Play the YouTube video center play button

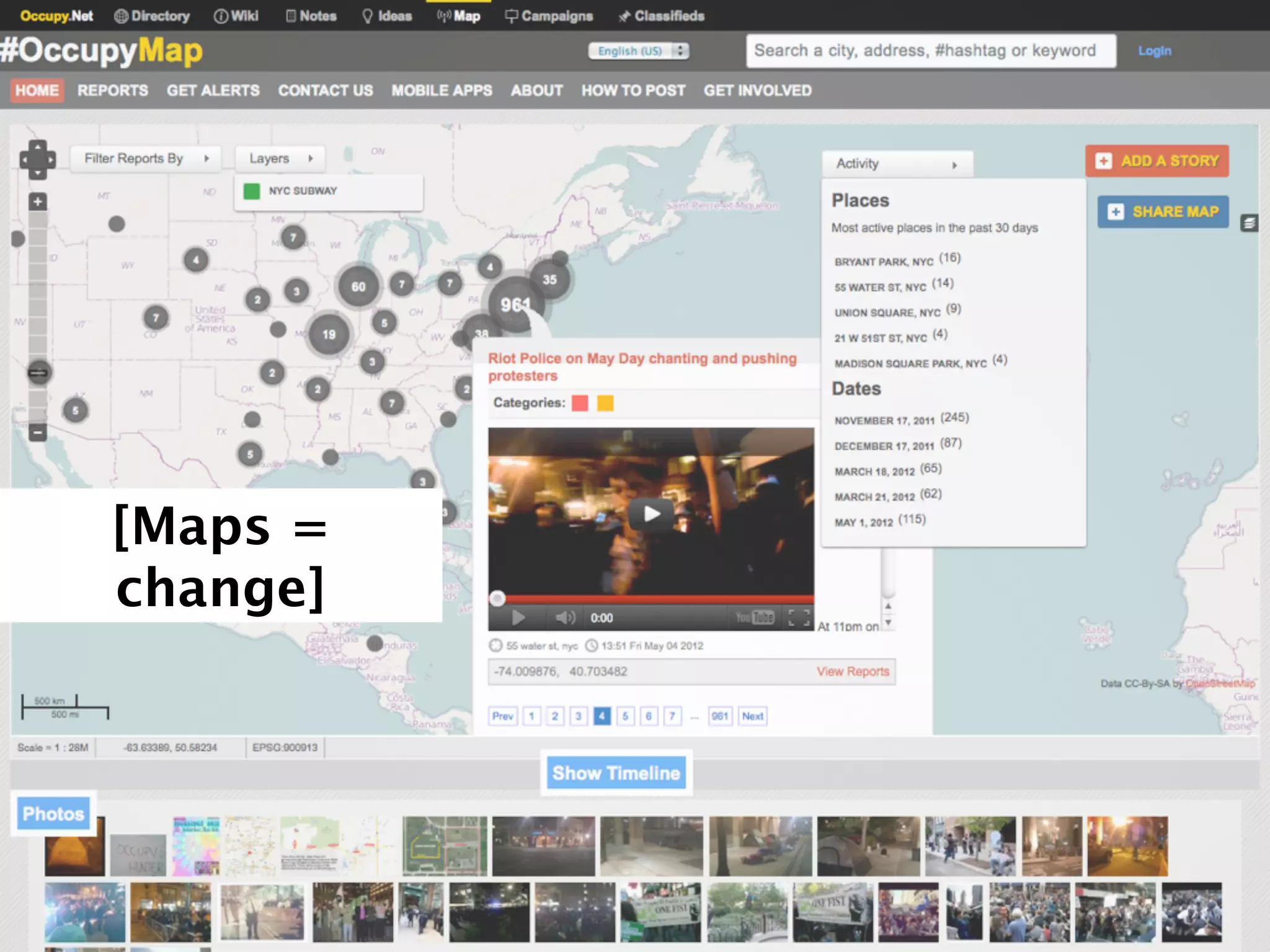point(651,513)
